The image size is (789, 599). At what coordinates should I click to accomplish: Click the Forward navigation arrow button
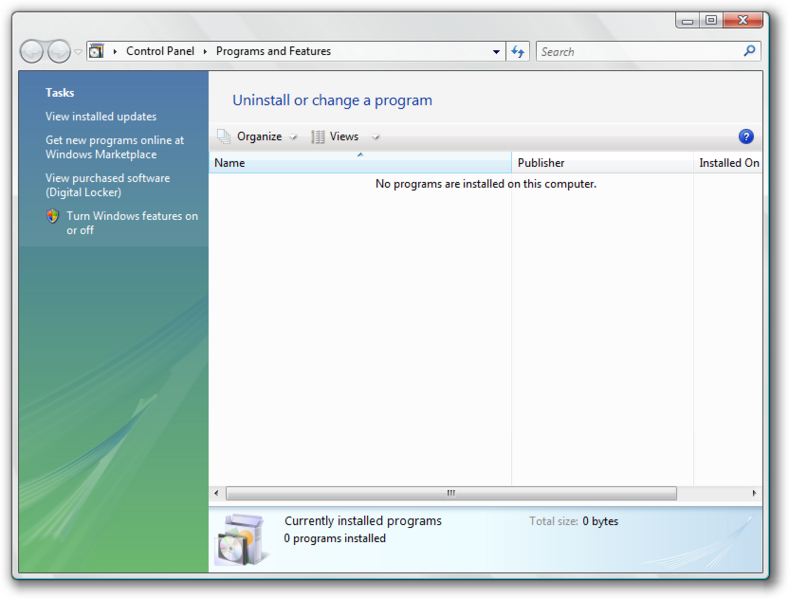point(58,51)
